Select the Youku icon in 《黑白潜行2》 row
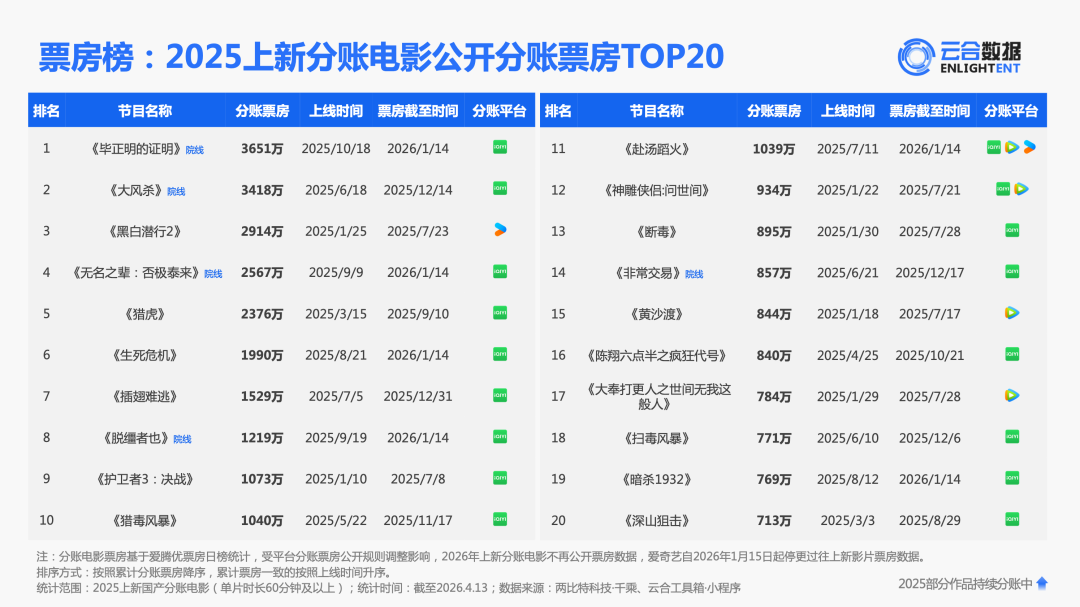 tap(500, 230)
